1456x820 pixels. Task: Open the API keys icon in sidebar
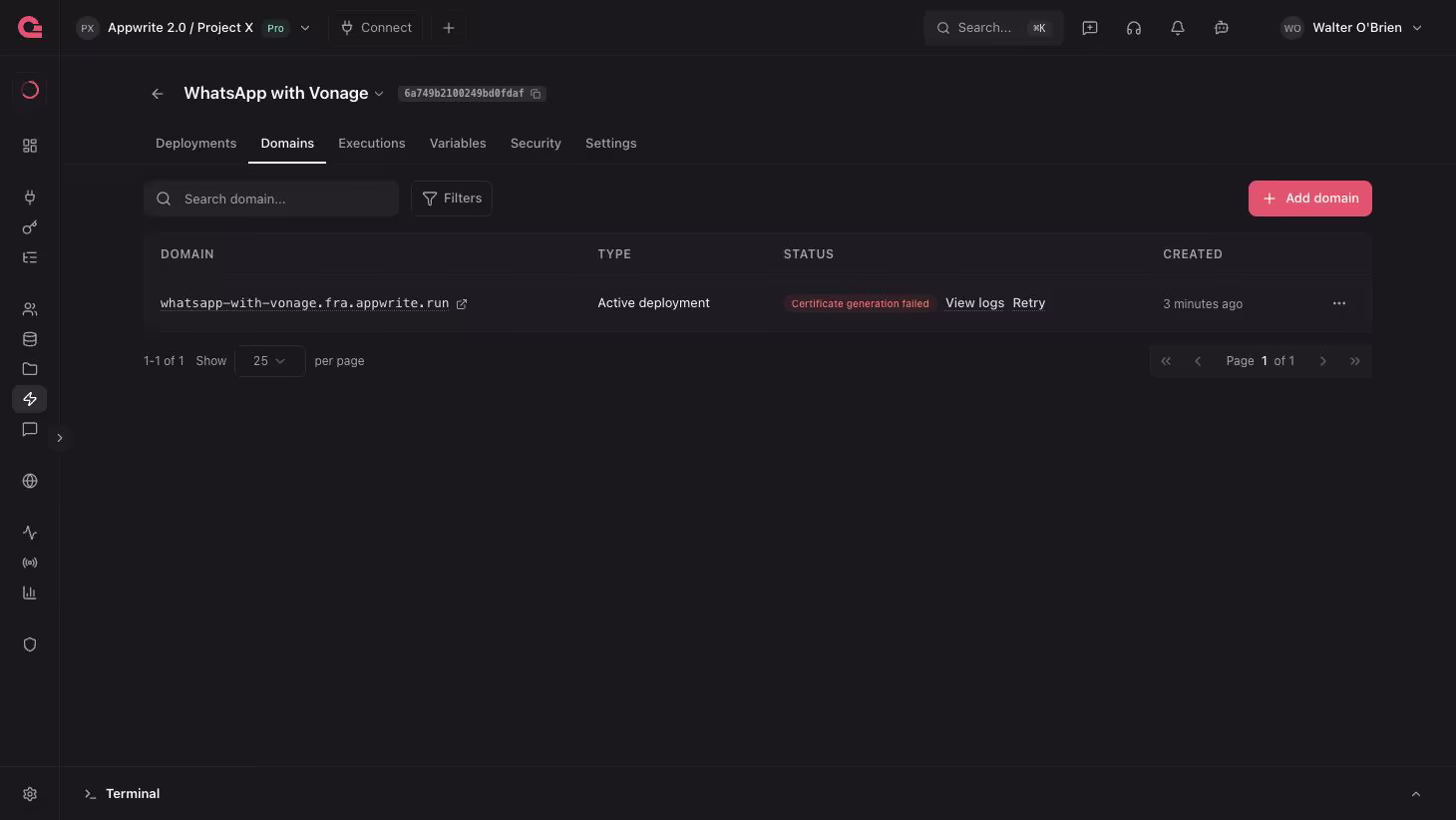pyautogui.click(x=30, y=227)
